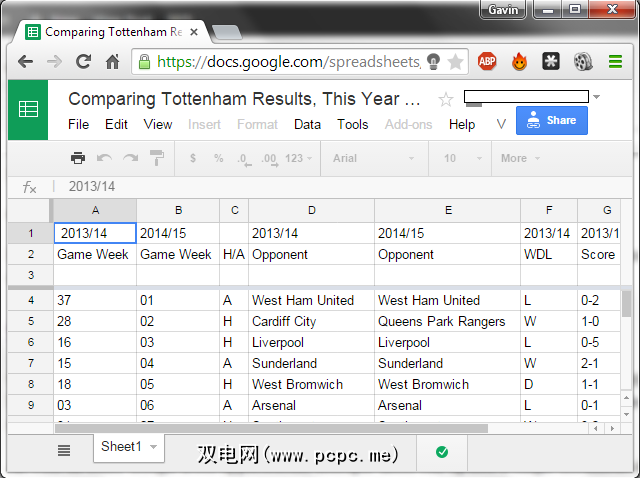The image size is (640, 478).
Task: Format as currency with dollar icon
Action: (193, 158)
